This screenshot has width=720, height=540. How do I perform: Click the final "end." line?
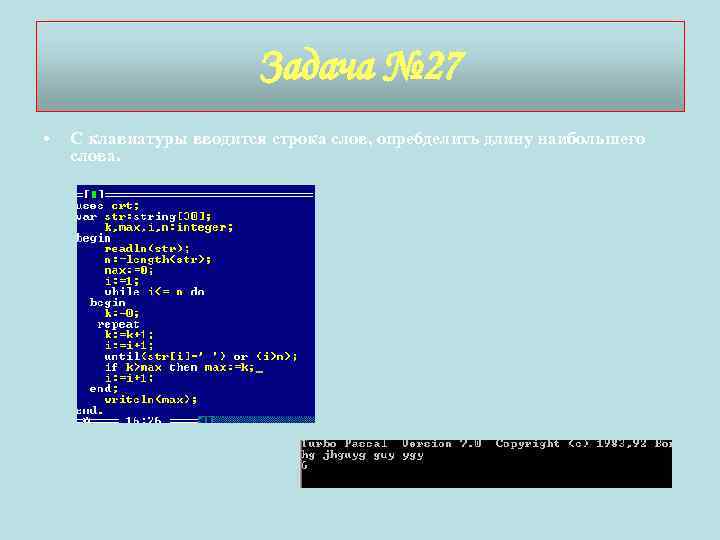[x=89, y=410]
